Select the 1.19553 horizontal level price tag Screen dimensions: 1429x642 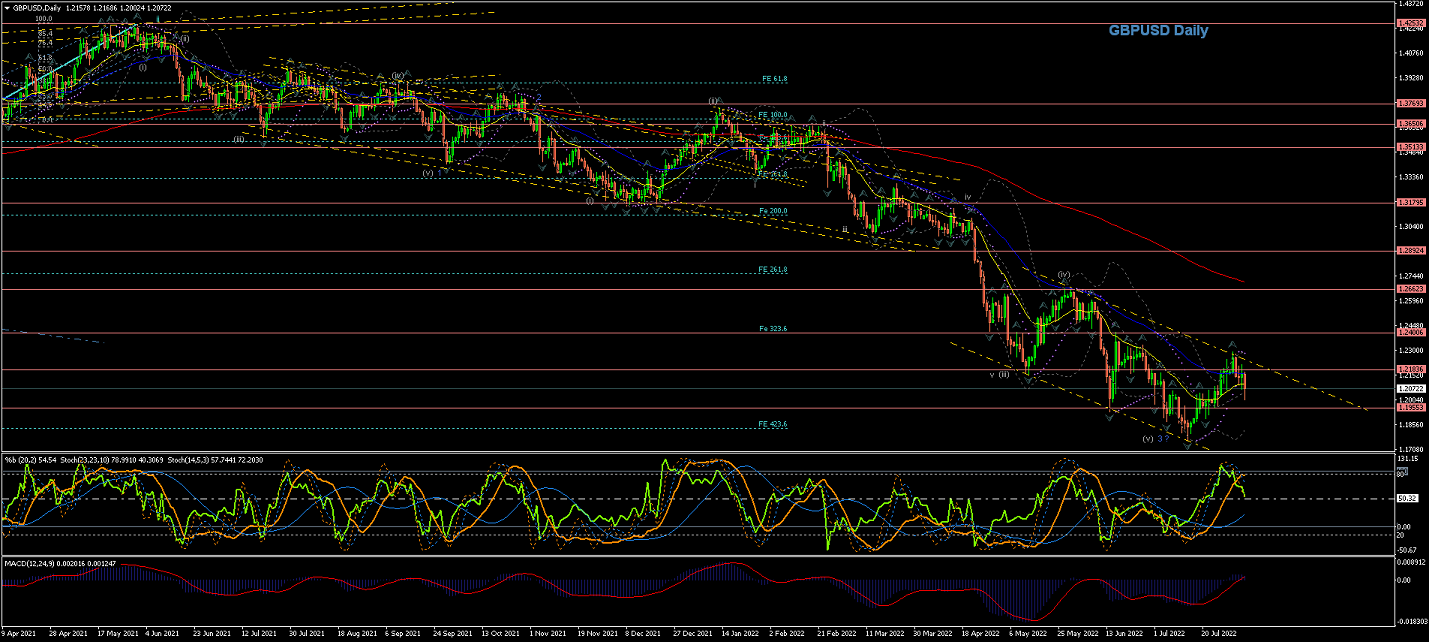point(1411,408)
